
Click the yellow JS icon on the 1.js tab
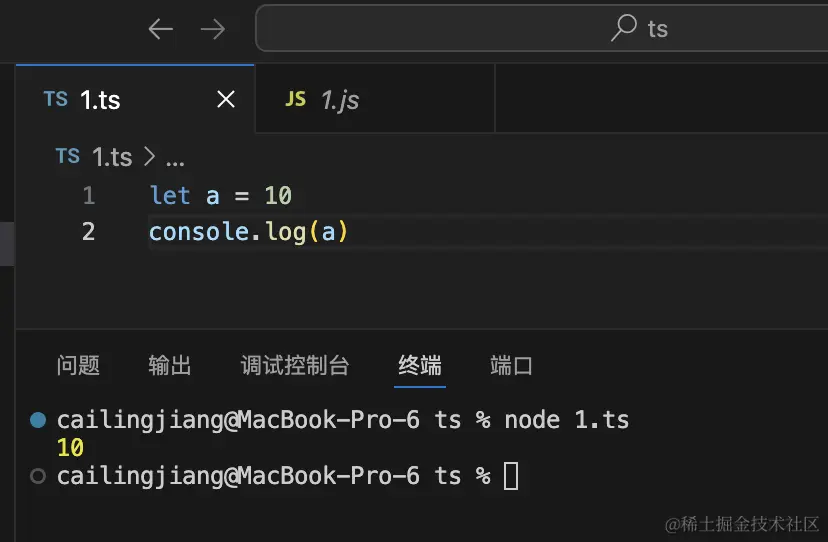pos(295,99)
